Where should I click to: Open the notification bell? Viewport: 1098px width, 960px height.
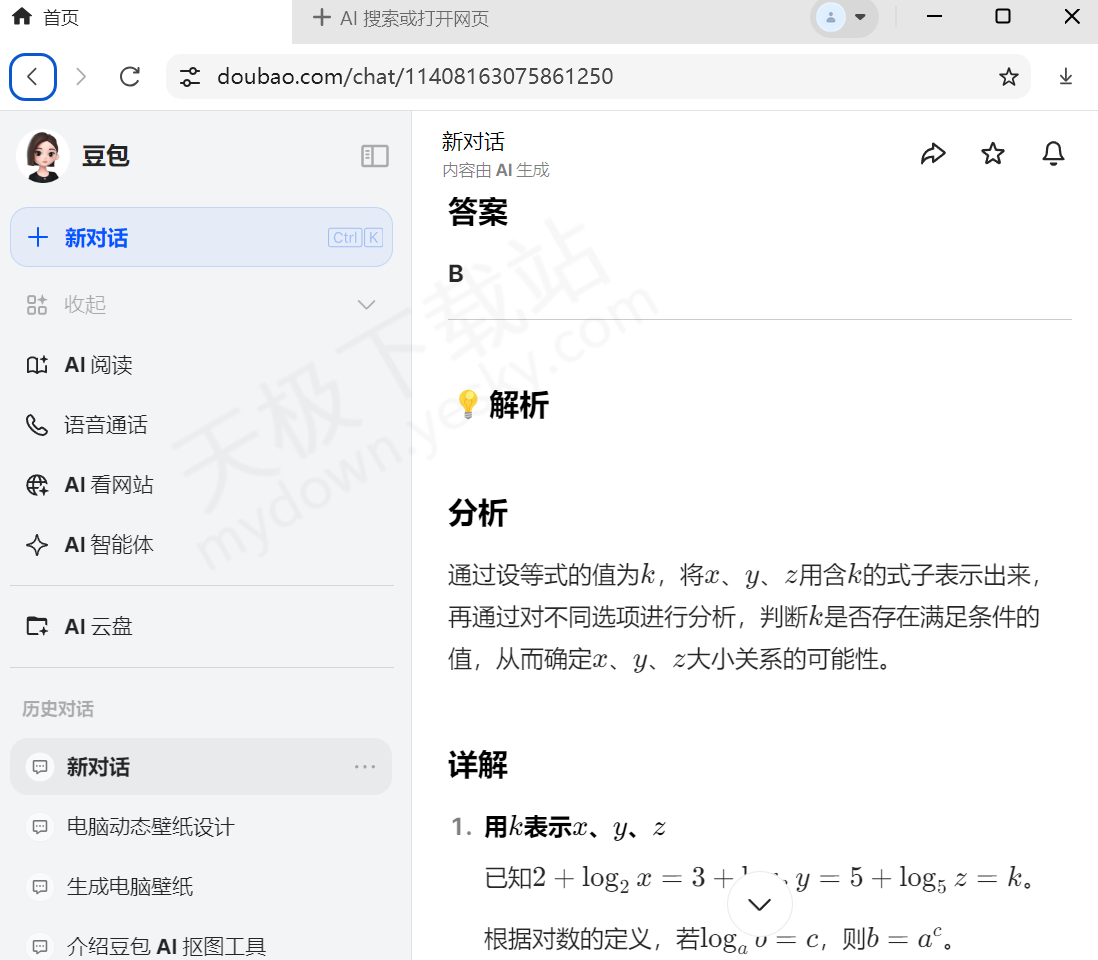point(1053,153)
